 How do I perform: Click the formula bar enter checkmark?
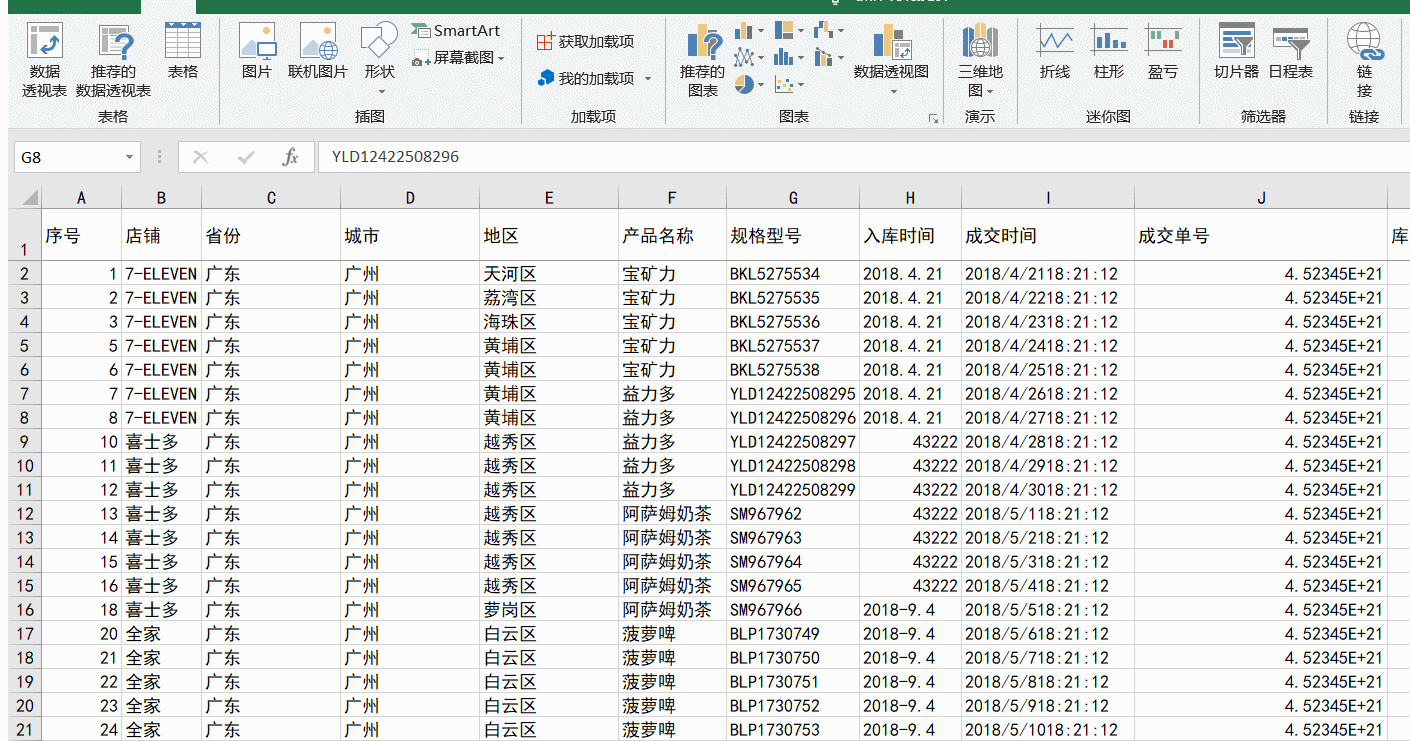click(x=246, y=157)
